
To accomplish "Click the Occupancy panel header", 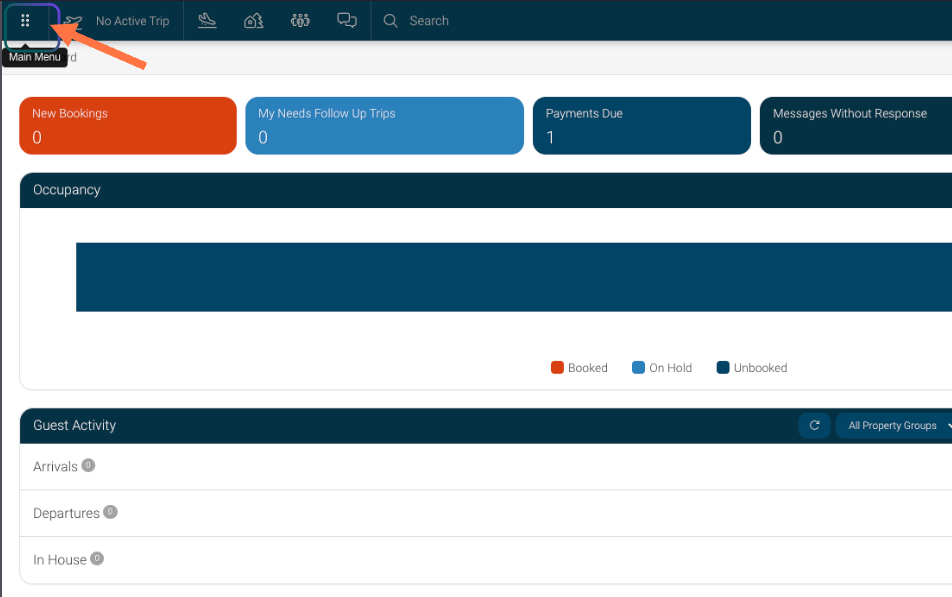I will coord(486,190).
